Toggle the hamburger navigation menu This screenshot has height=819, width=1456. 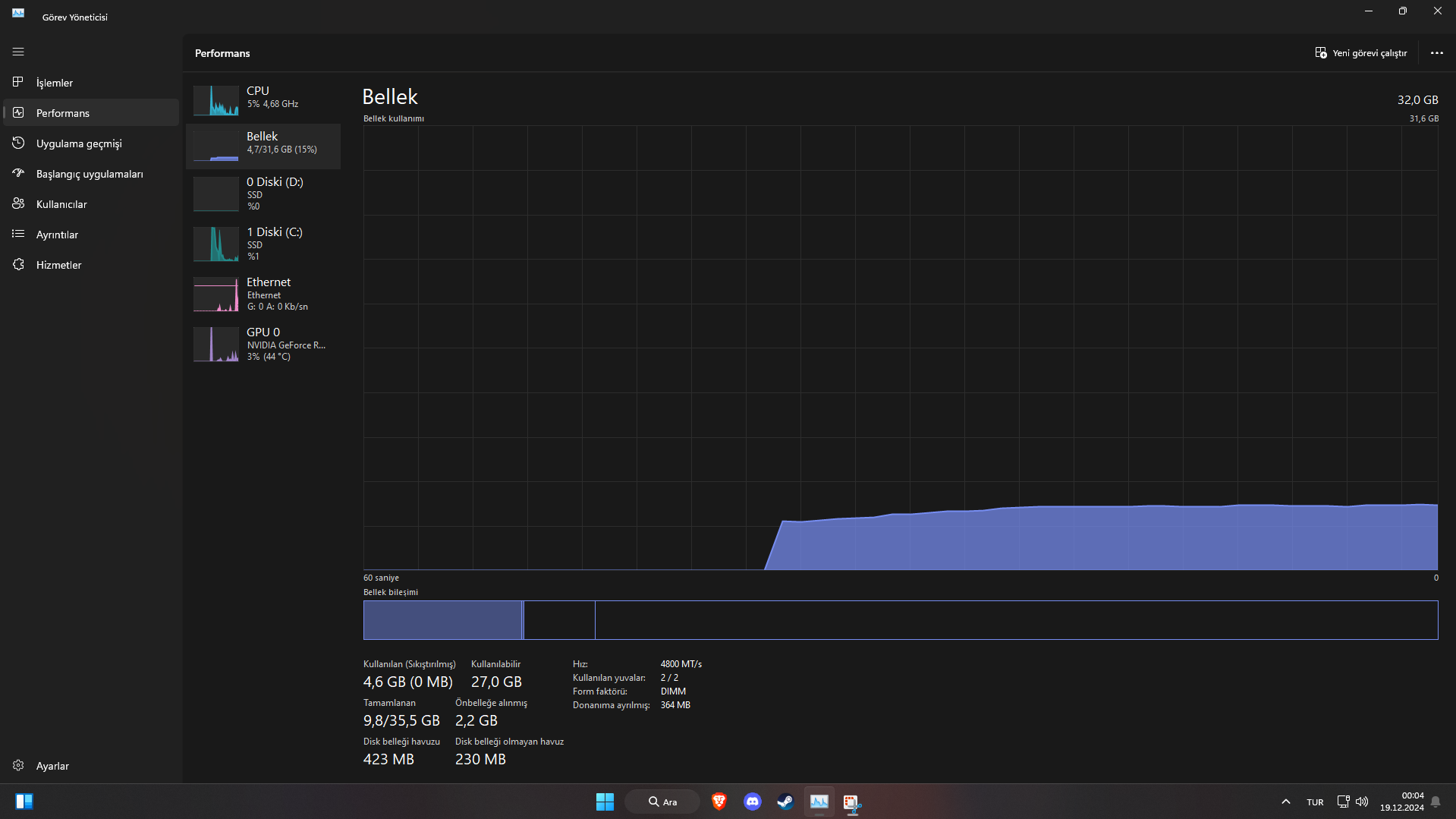[x=18, y=52]
